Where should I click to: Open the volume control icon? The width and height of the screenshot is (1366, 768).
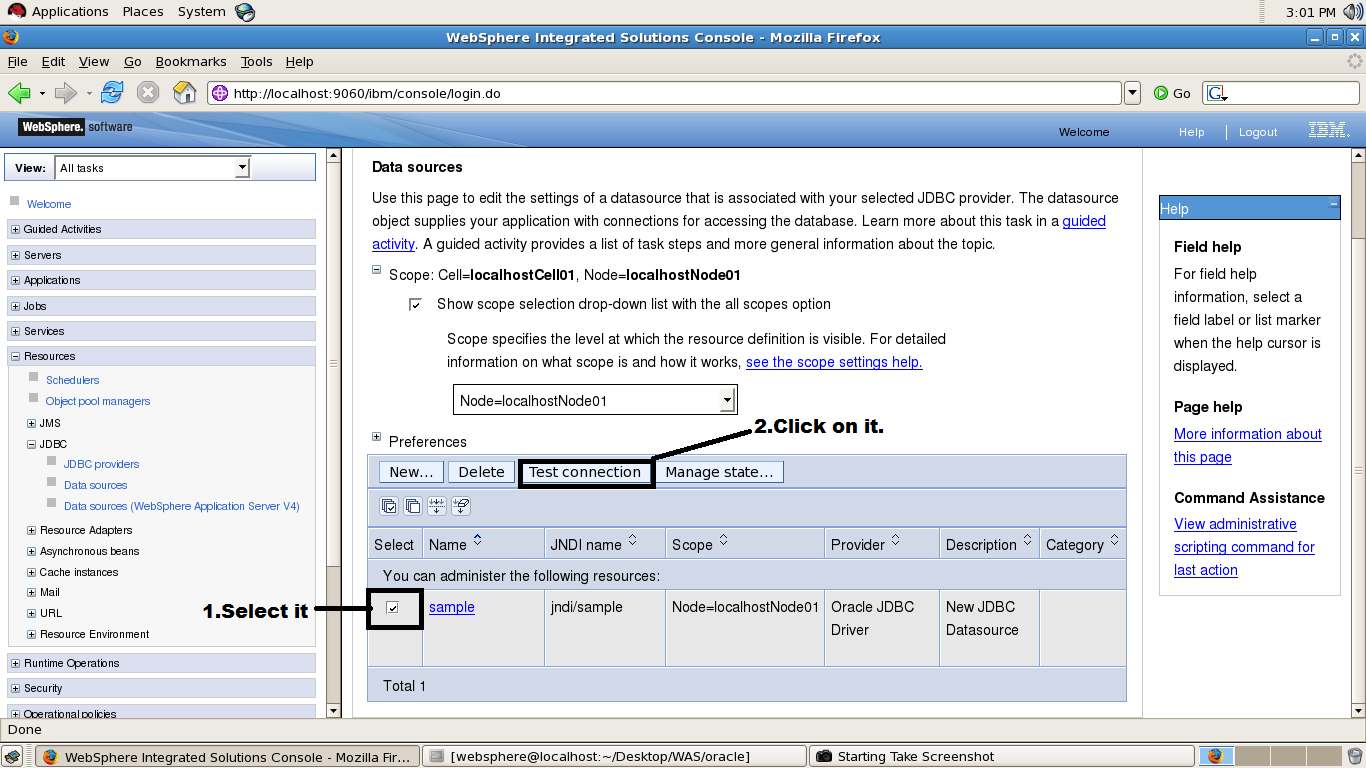(1352, 12)
